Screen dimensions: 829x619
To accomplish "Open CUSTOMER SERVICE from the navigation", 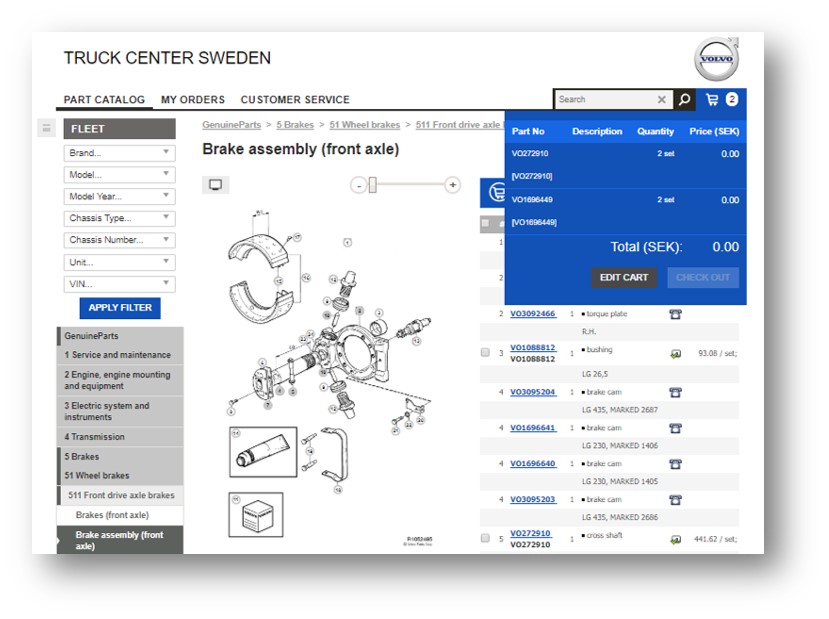I will pyautogui.click(x=294, y=99).
